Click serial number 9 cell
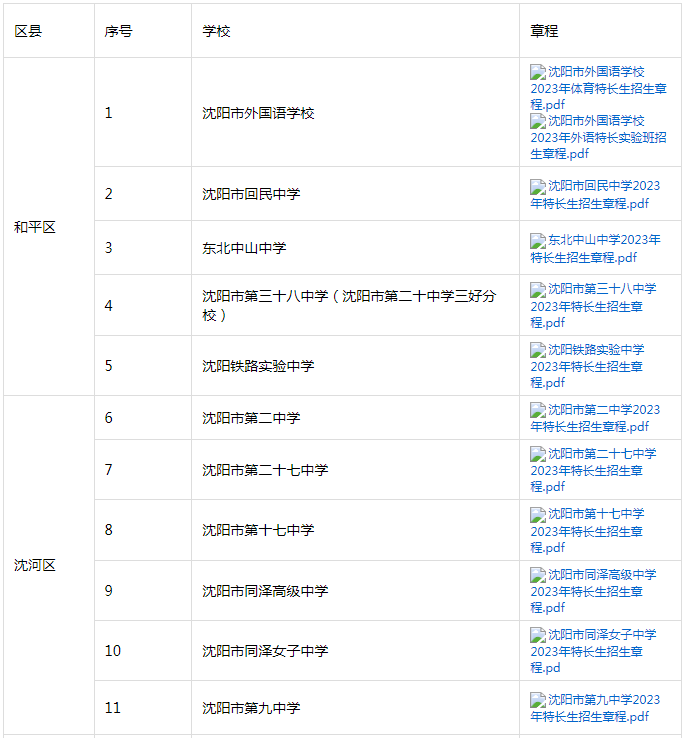The image size is (684, 738). (x=143, y=591)
